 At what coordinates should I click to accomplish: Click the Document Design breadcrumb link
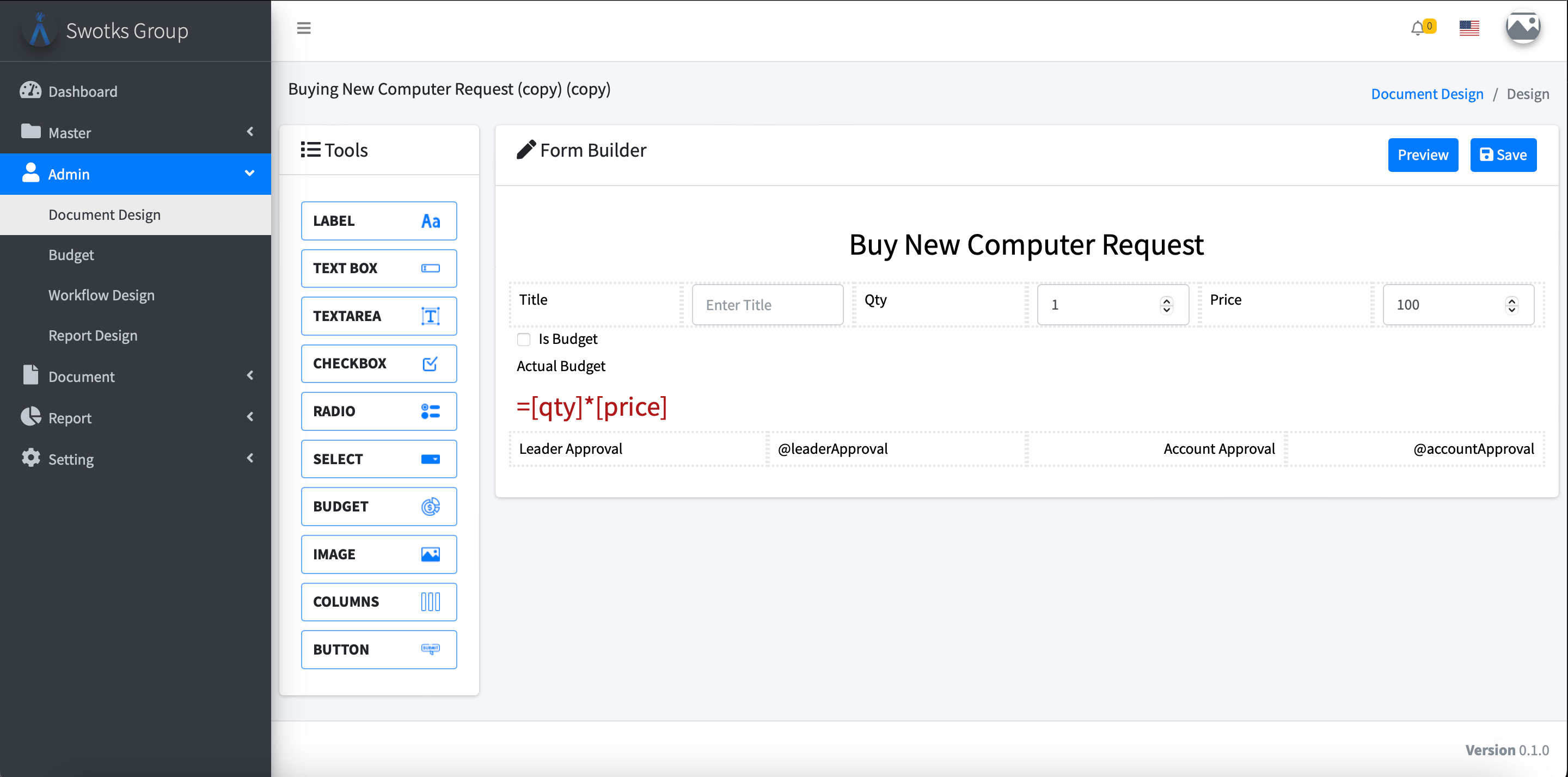[1426, 94]
